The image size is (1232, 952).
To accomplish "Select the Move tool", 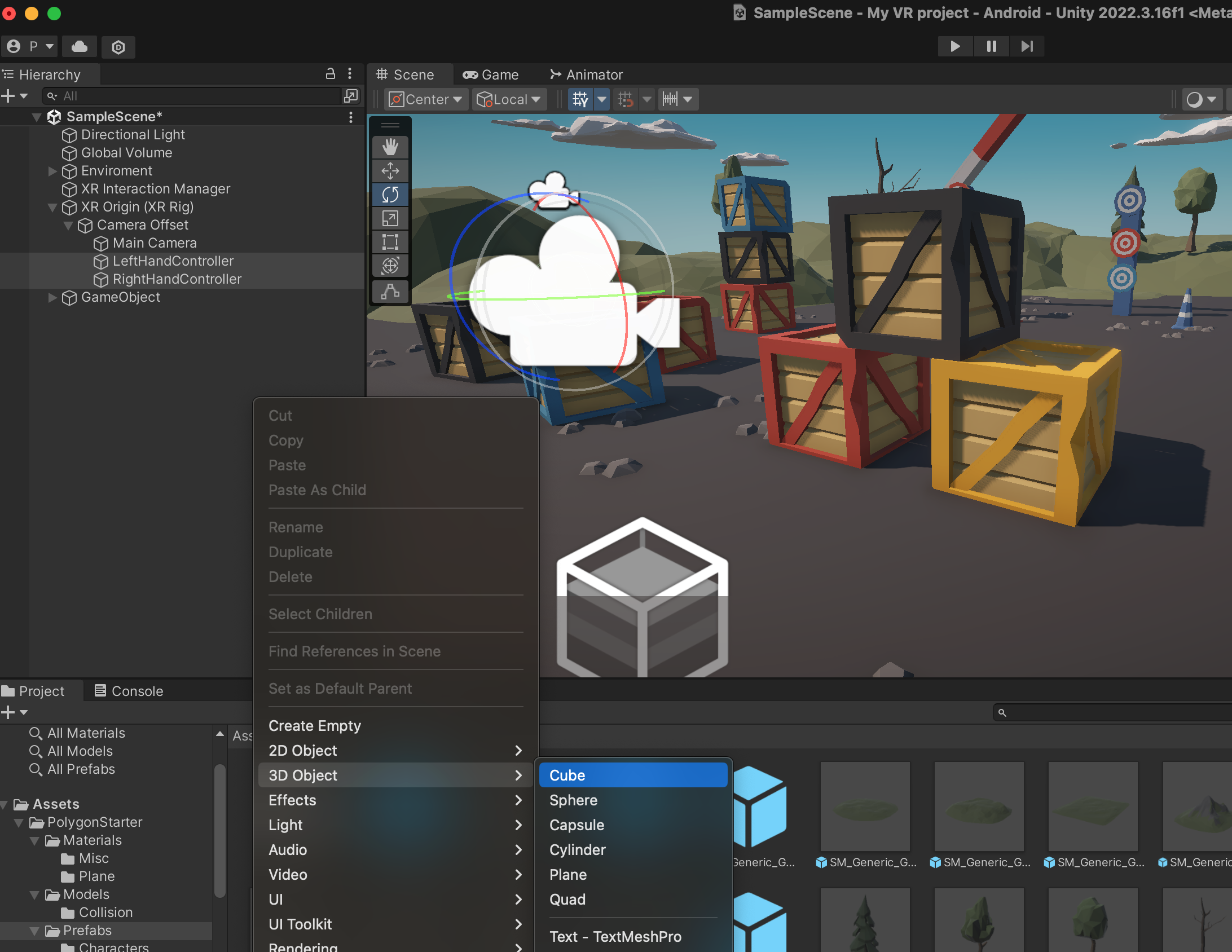I will 390,171.
